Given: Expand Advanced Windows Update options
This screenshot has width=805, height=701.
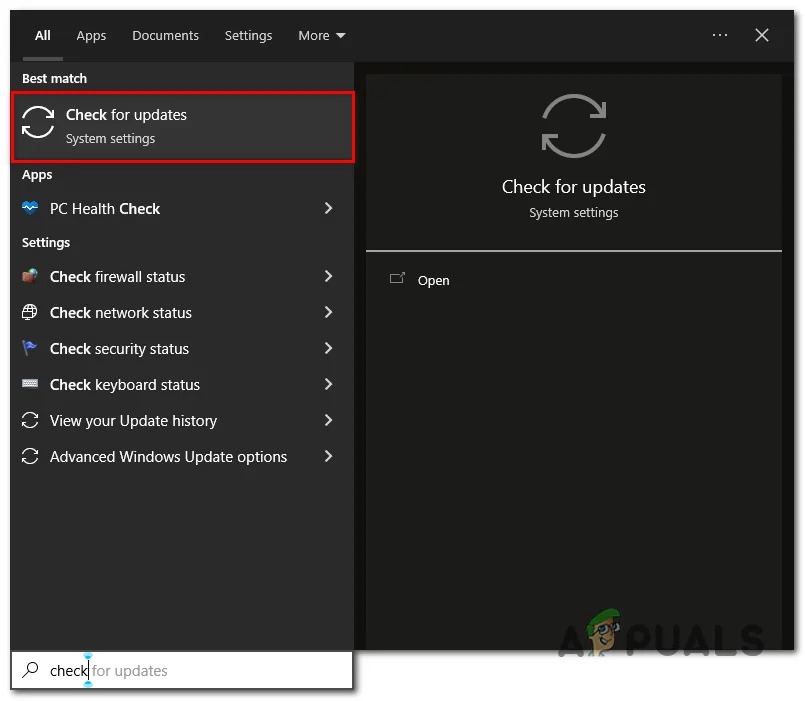Looking at the screenshot, I should pyautogui.click(x=328, y=457).
